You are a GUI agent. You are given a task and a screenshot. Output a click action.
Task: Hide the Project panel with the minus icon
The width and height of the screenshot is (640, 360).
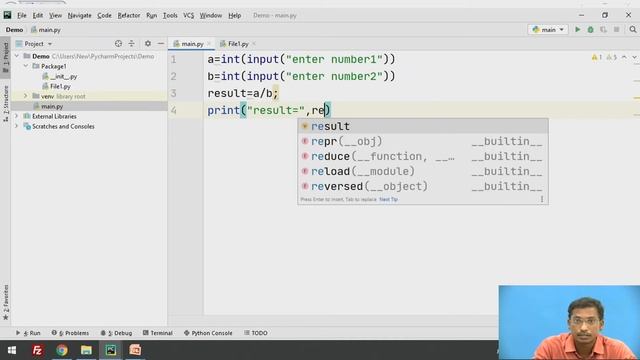click(161, 44)
